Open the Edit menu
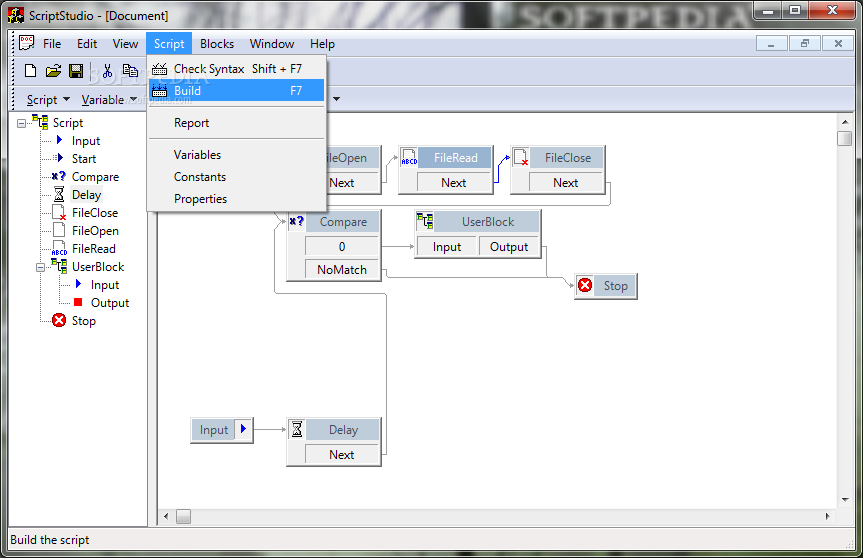 pos(87,43)
